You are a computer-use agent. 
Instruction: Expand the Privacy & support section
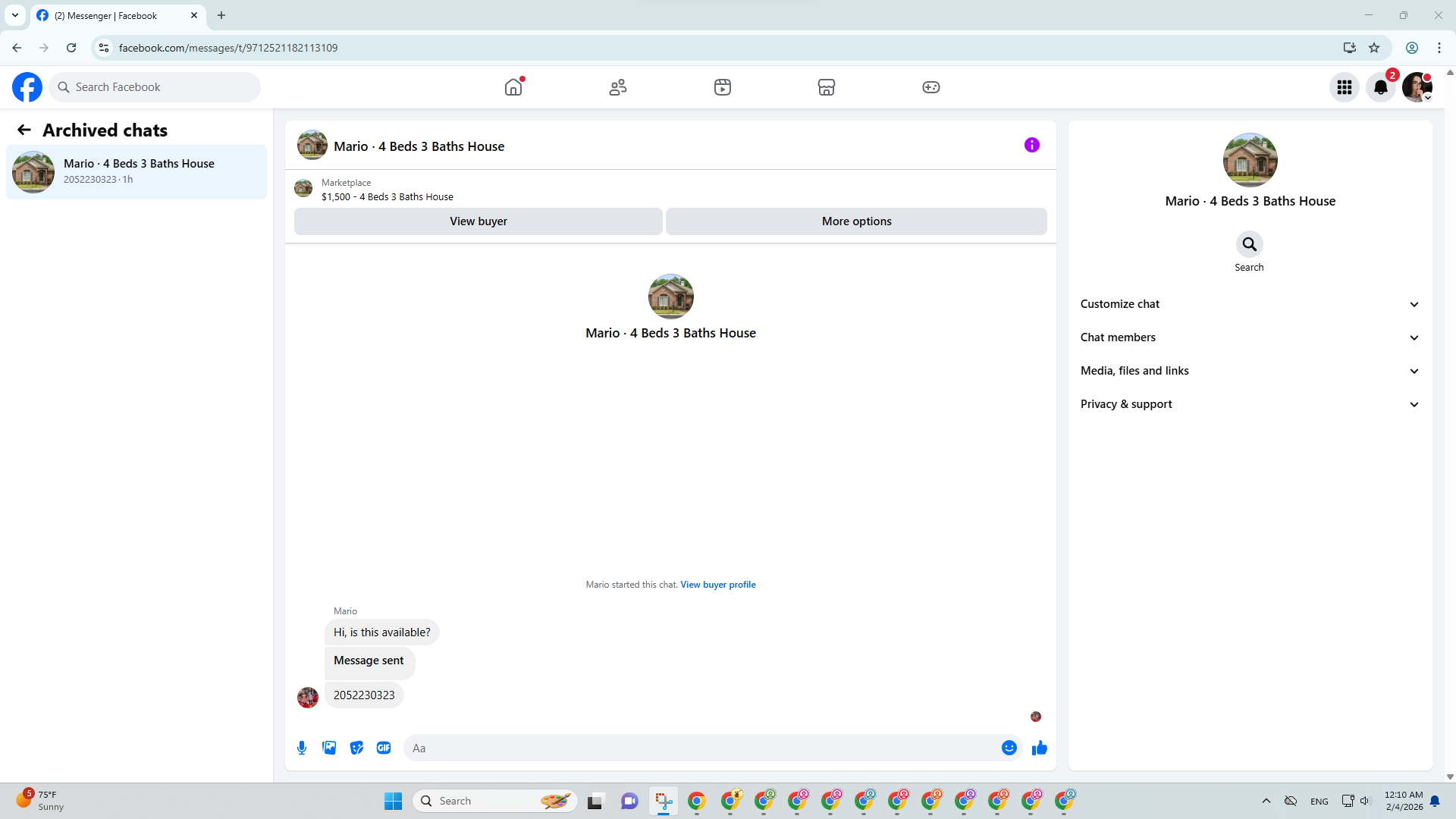click(x=1249, y=404)
